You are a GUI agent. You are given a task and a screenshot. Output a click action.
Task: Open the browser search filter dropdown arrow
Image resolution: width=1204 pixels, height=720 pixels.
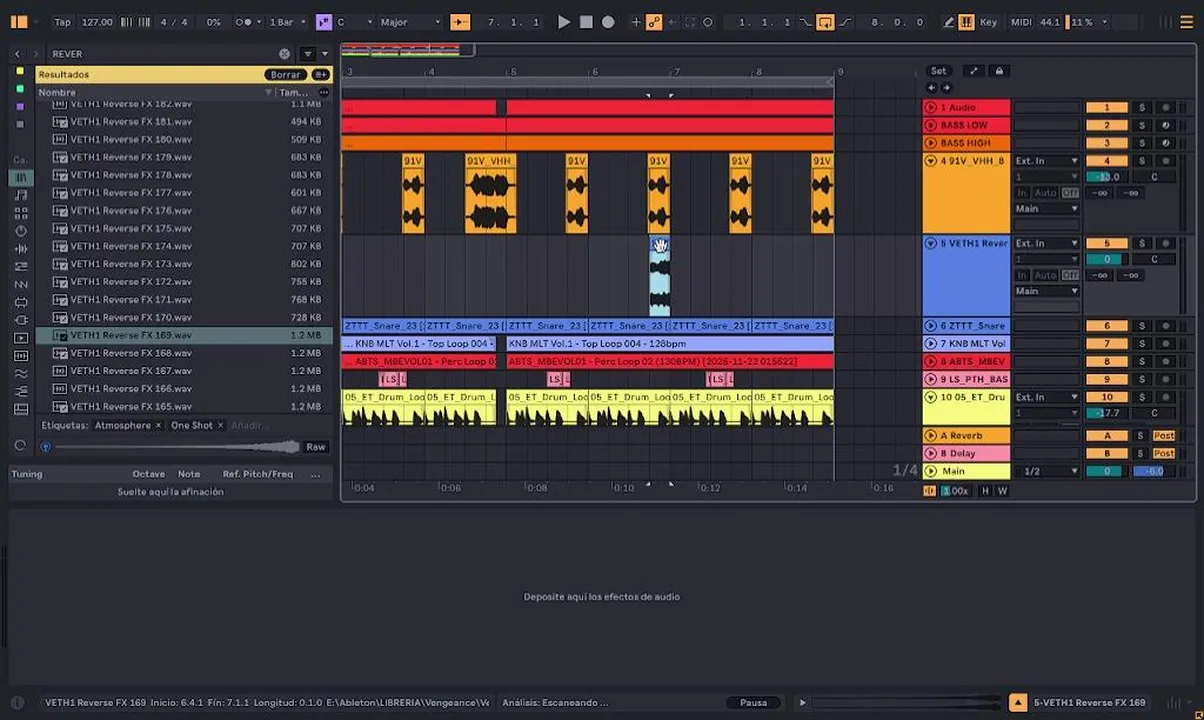point(324,54)
